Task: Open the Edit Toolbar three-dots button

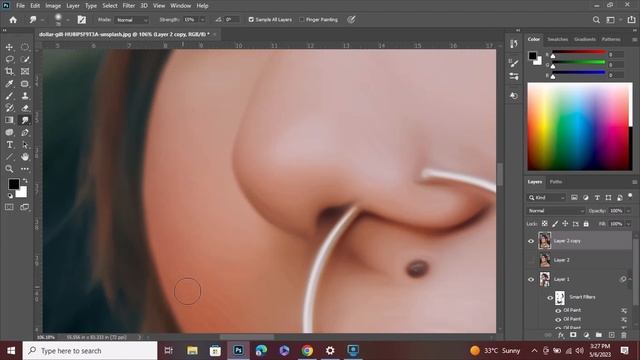Action: point(25,169)
